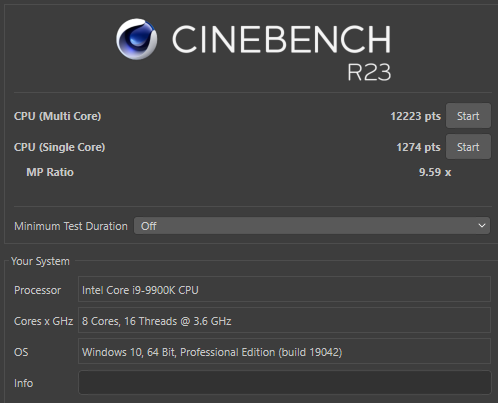
Task: Click the CPU (Single Core) label
Action: (x=59, y=147)
